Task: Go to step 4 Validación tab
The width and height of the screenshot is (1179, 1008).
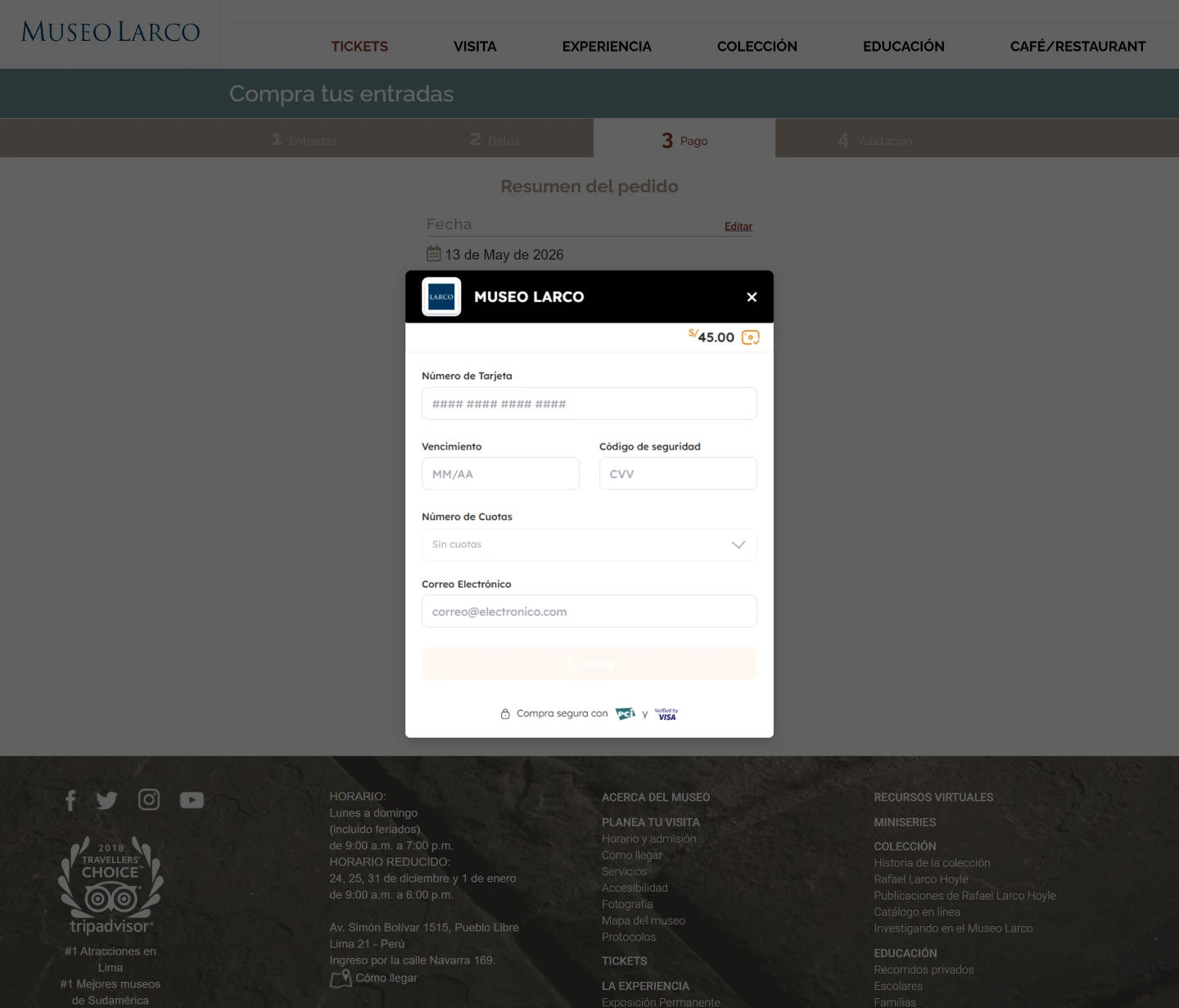Action: tap(874, 140)
